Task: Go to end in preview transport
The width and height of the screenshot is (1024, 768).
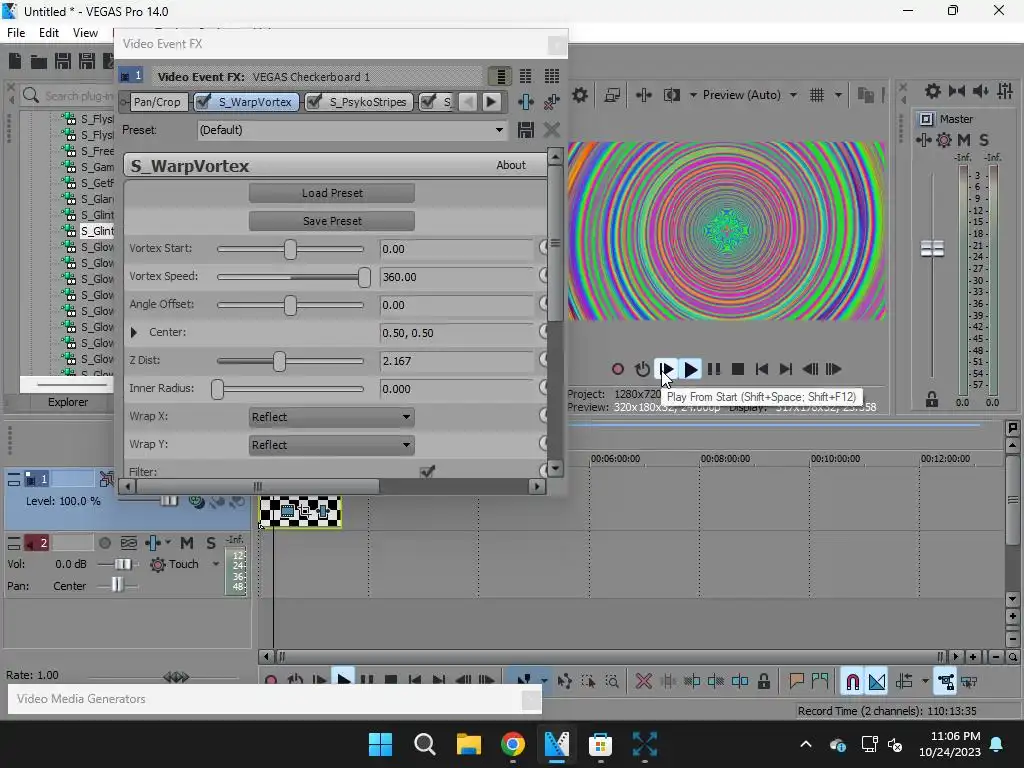Action: (x=786, y=370)
